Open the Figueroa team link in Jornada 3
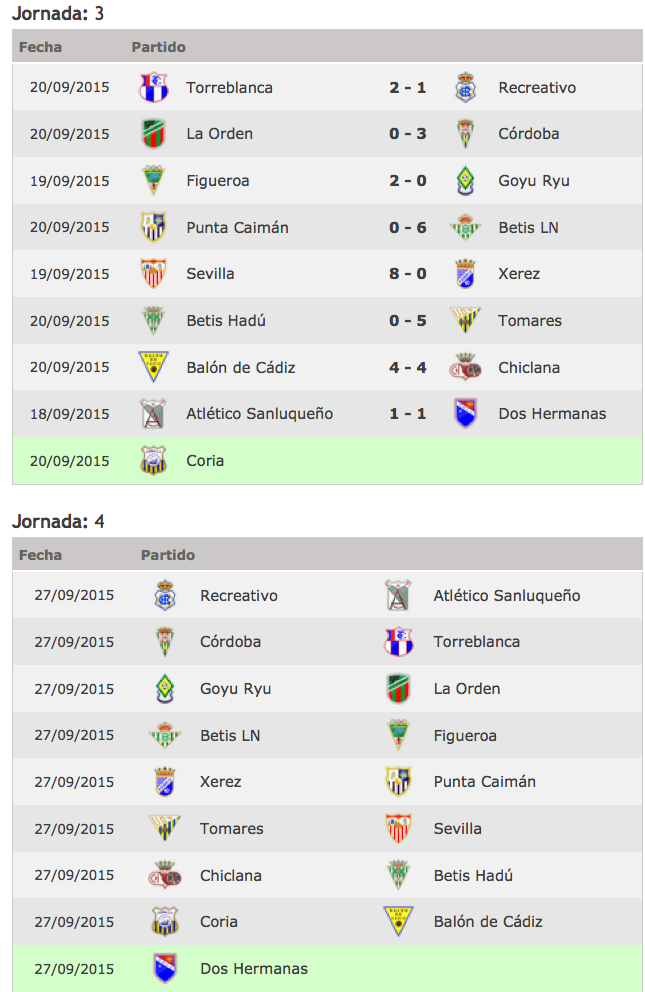 coord(218,181)
